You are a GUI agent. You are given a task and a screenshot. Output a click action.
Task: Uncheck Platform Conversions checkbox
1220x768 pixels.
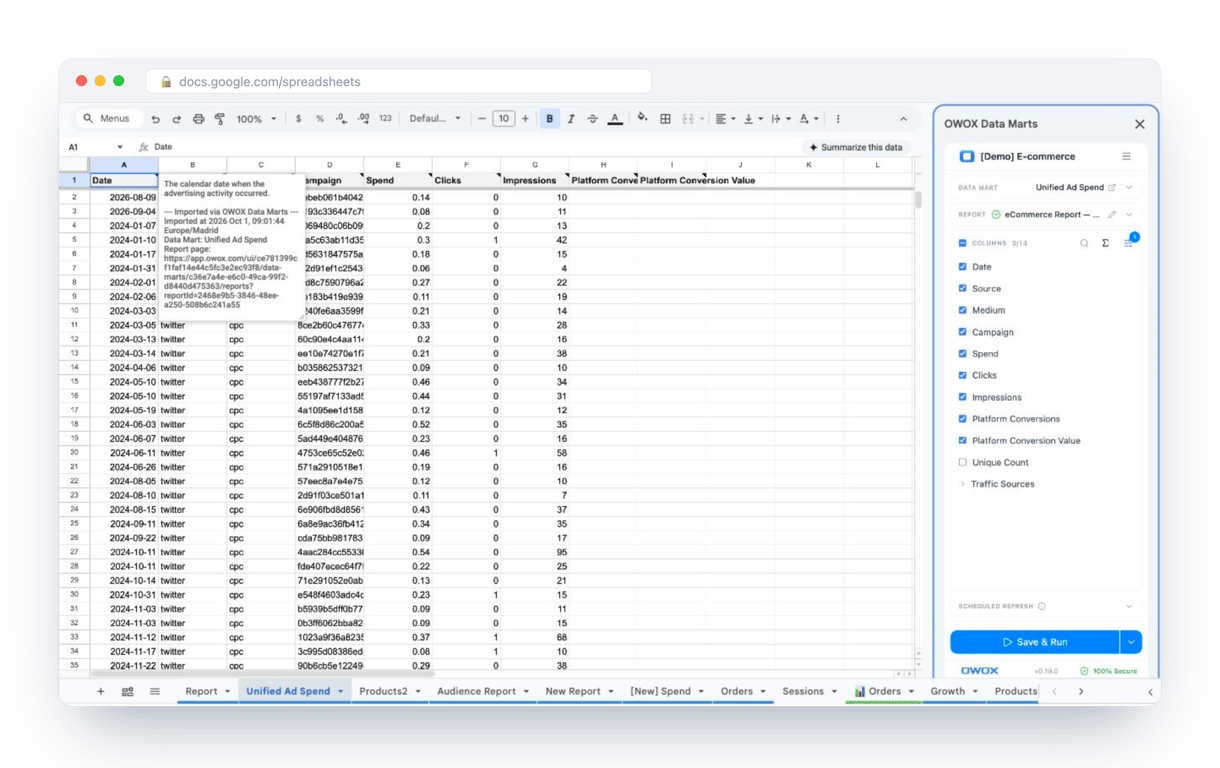(963, 419)
